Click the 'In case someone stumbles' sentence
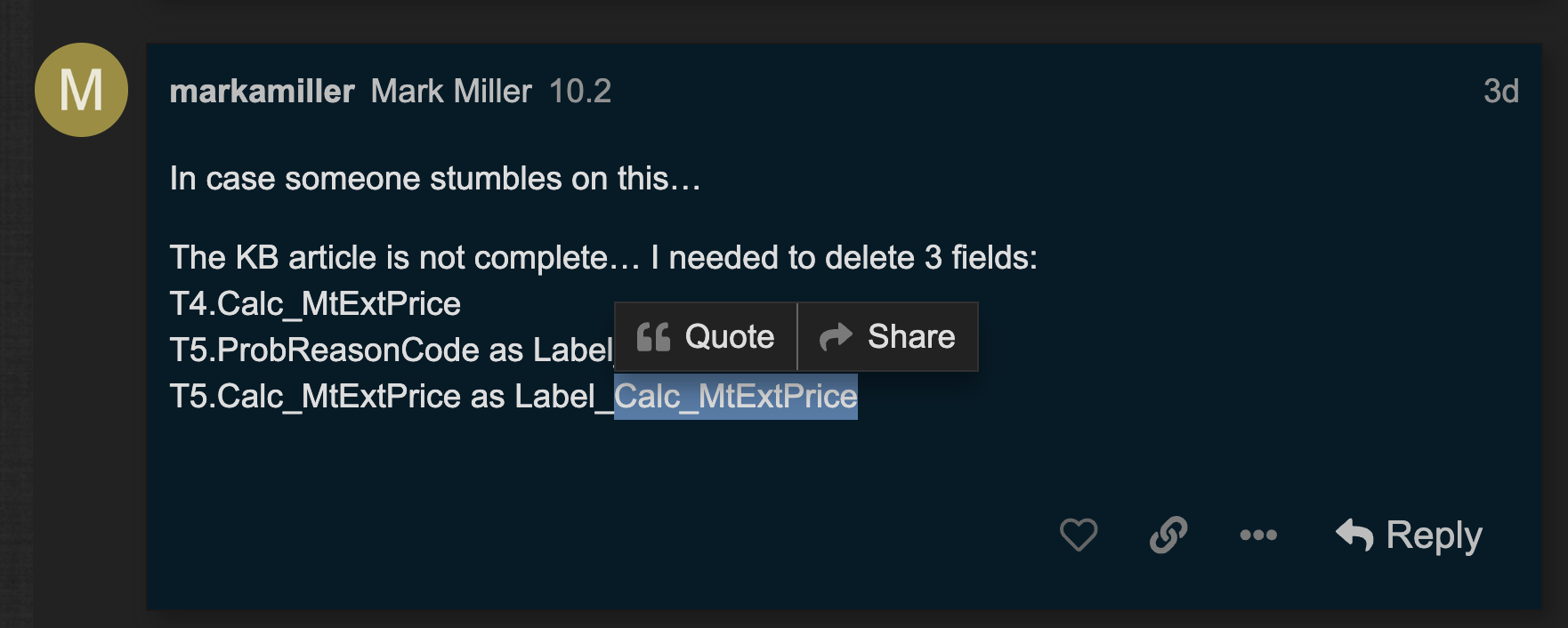This screenshot has width=1568, height=628. tap(435, 178)
